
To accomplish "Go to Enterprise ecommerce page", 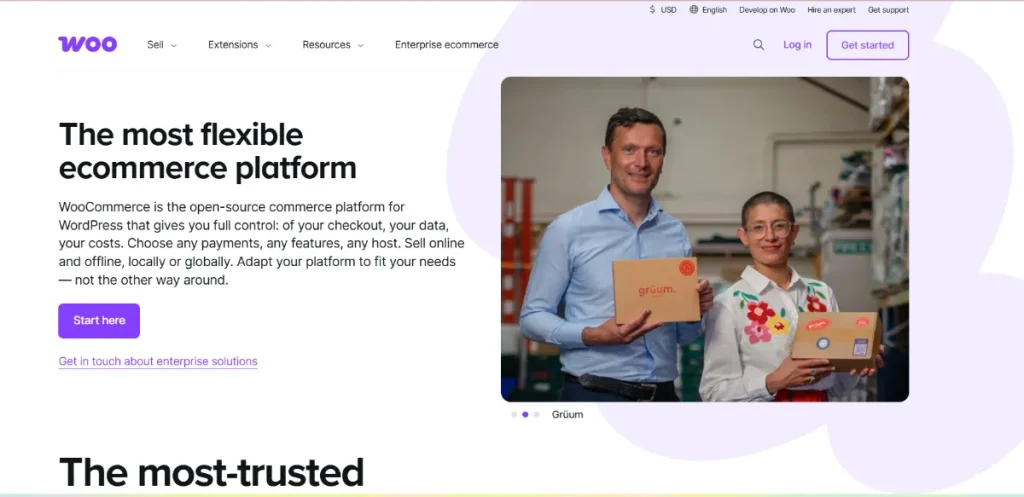I will coord(446,45).
